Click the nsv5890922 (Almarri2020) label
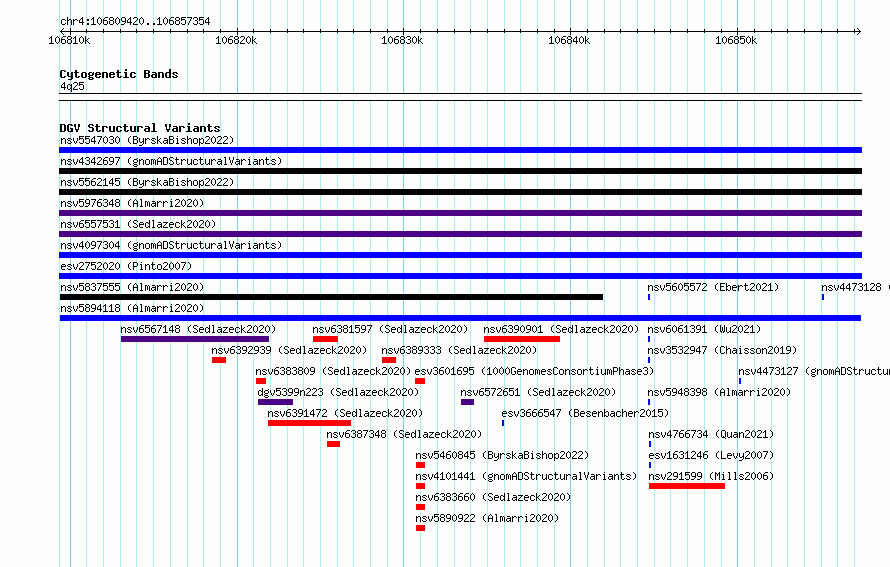This screenshot has width=890, height=567. (487, 518)
